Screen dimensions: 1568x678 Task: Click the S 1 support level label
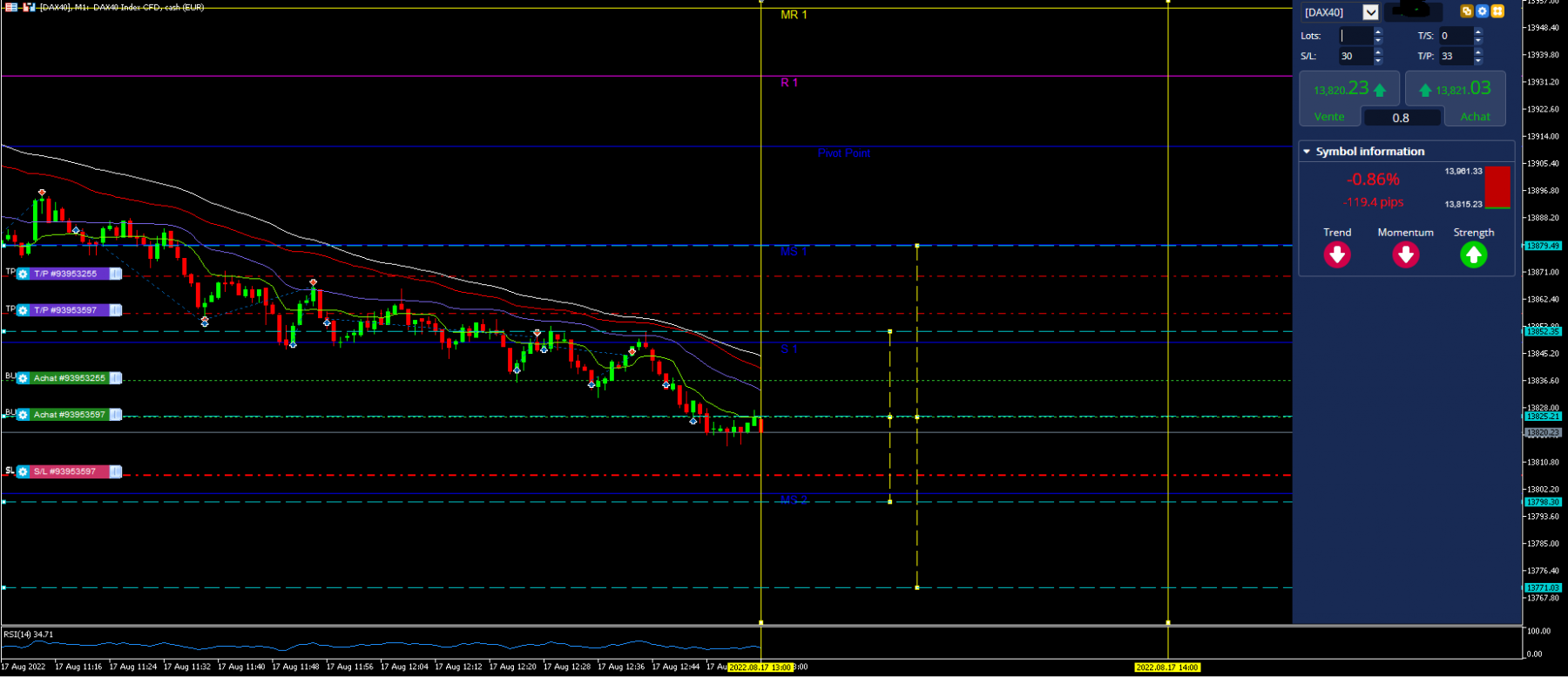coord(789,349)
